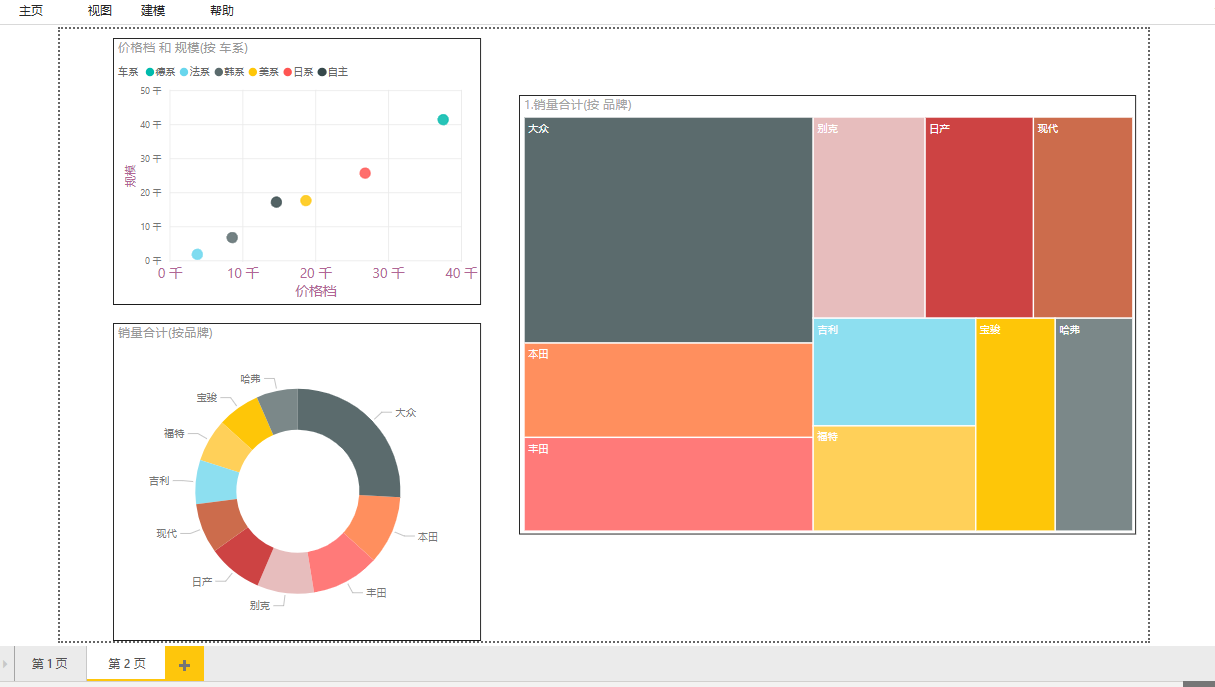Open the 视图 menu
Image resolution: width=1215 pixels, height=687 pixels.
(x=100, y=11)
